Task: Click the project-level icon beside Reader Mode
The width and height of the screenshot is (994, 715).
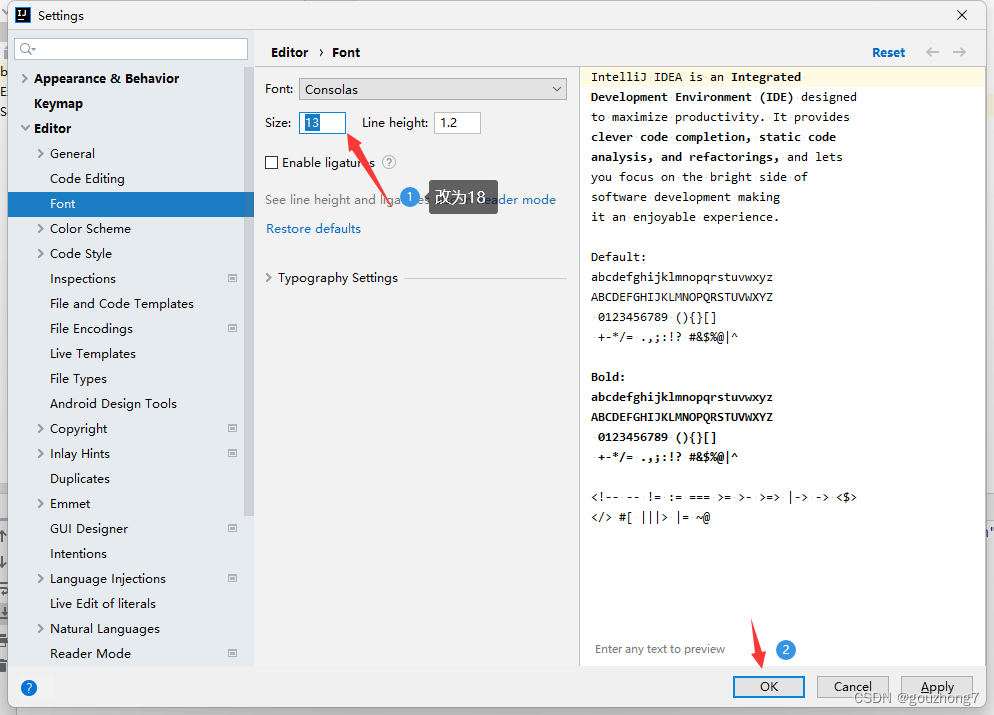Action: (233, 653)
